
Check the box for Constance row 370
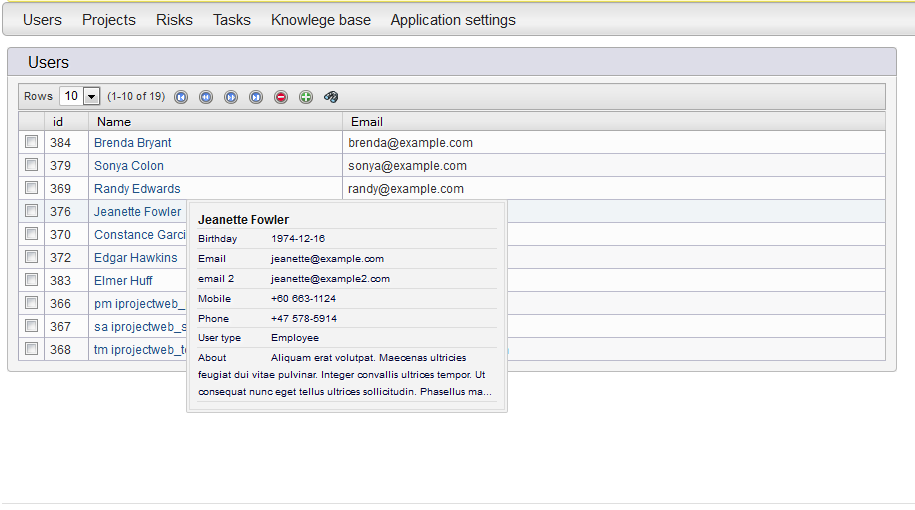[32, 234]
